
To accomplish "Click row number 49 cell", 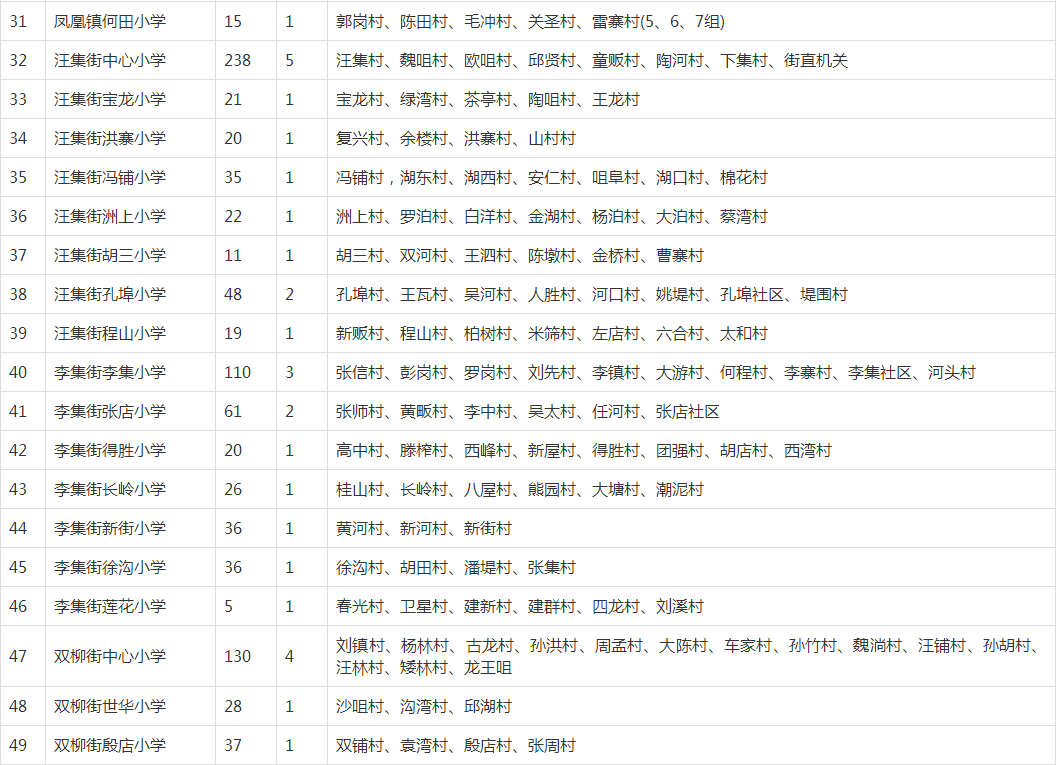I will (19, 745).
